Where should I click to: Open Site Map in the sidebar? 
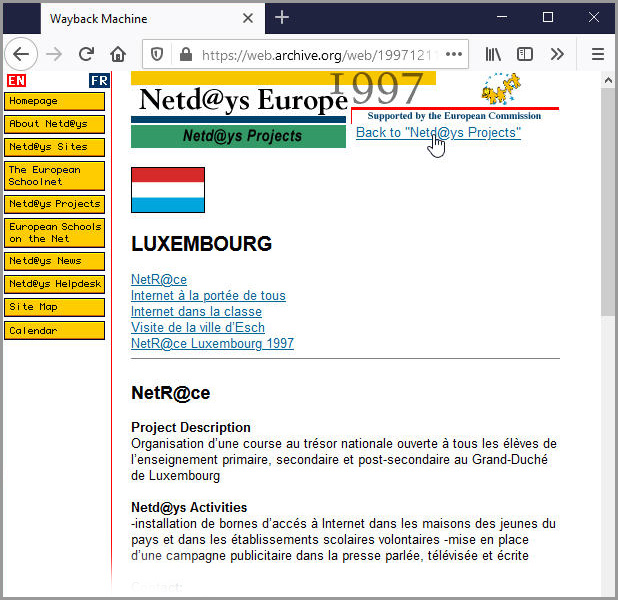tap(54, 307)
